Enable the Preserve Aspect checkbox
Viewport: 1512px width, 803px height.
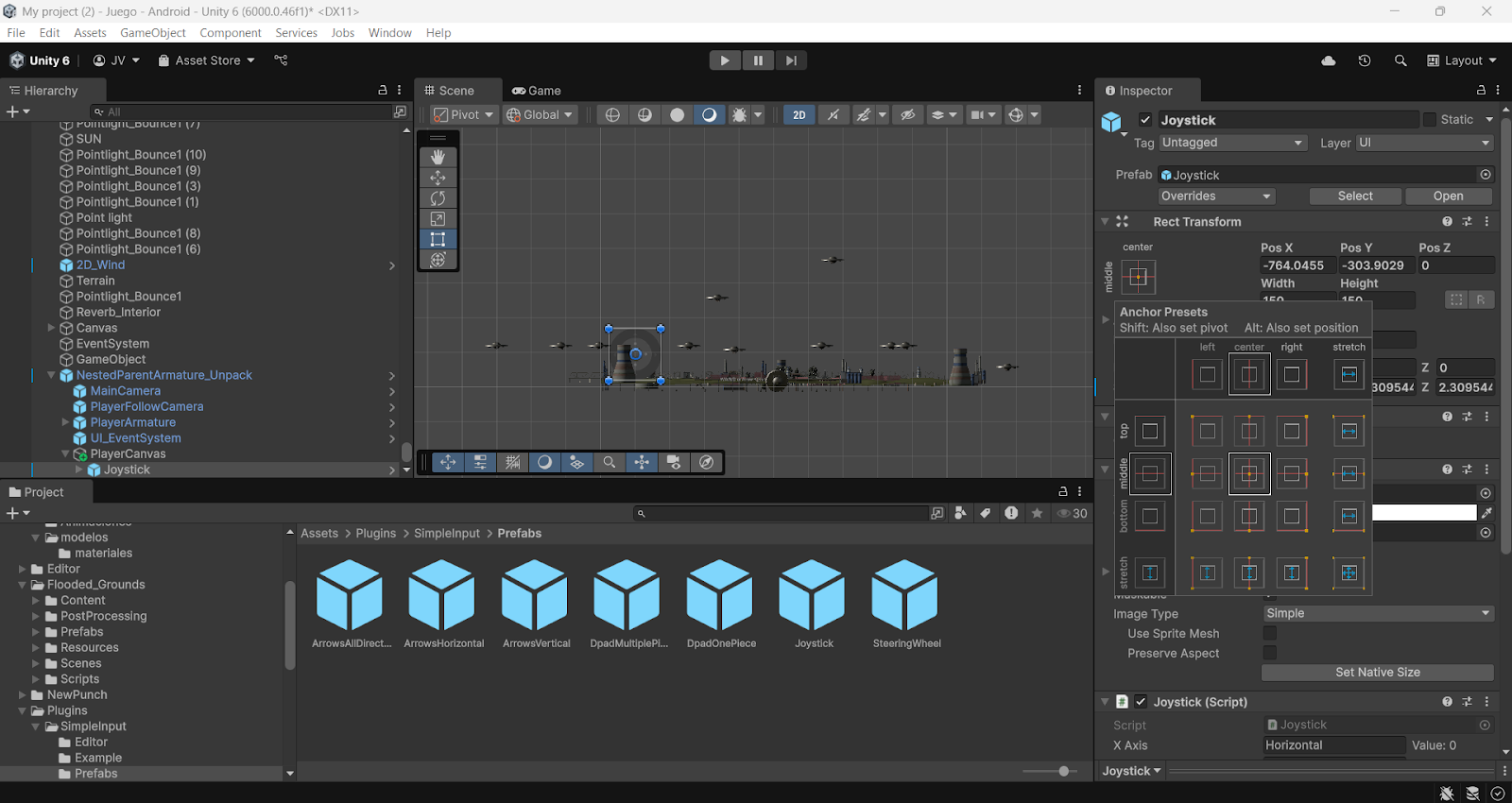(x=1270, y=654)
